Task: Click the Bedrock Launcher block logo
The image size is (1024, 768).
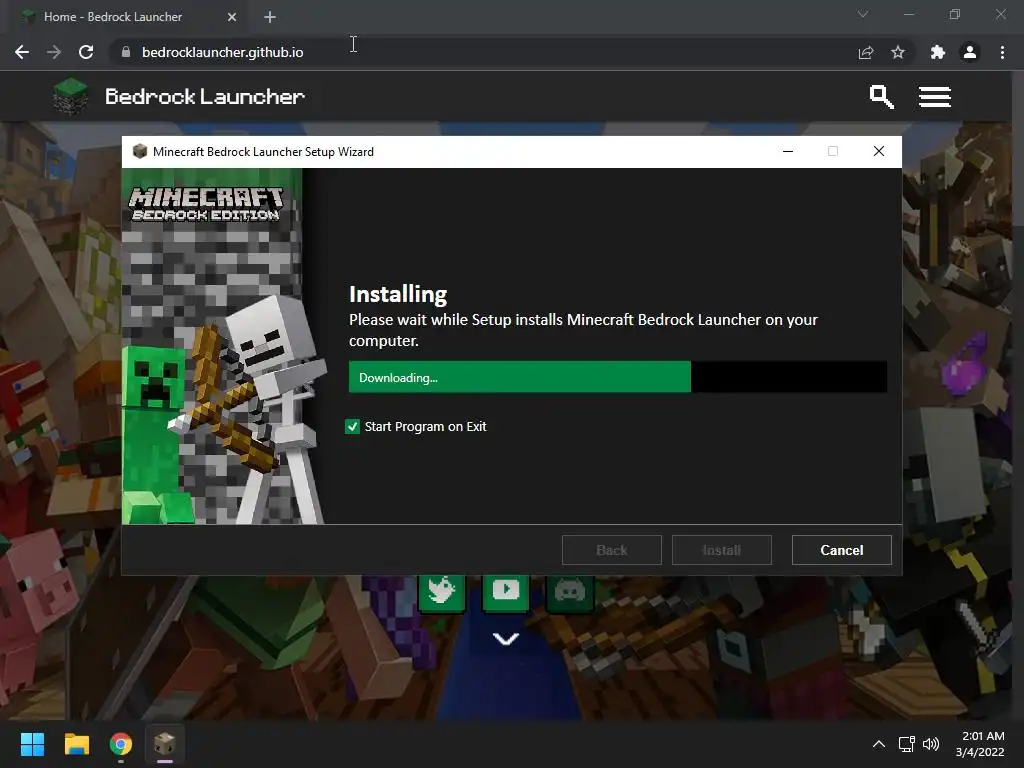Action: [x=71, y=96]
